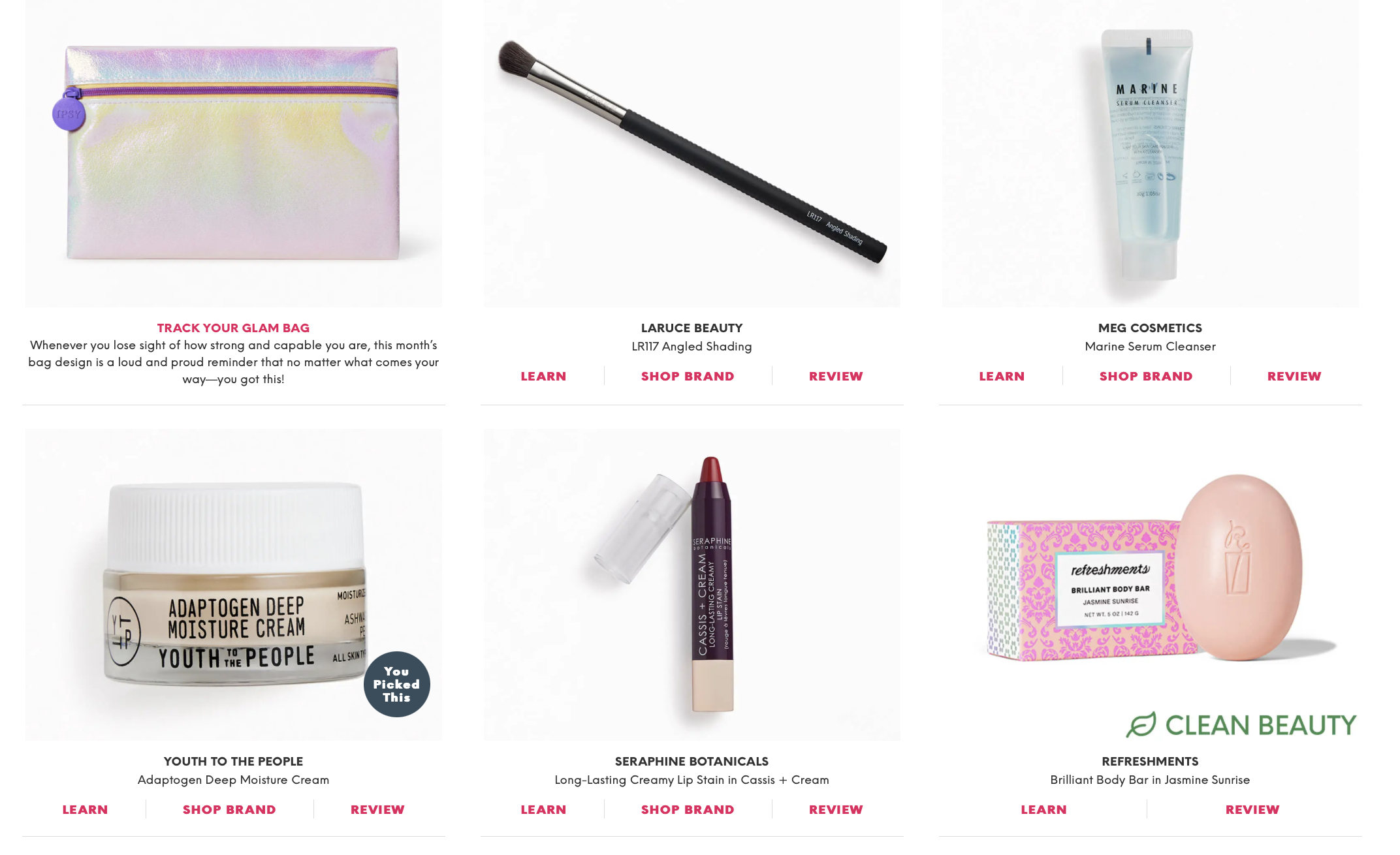Click the Brilliant Body Bar soap image
This screenshot has height=855, width=1400.
click(x=1151, y=585)
